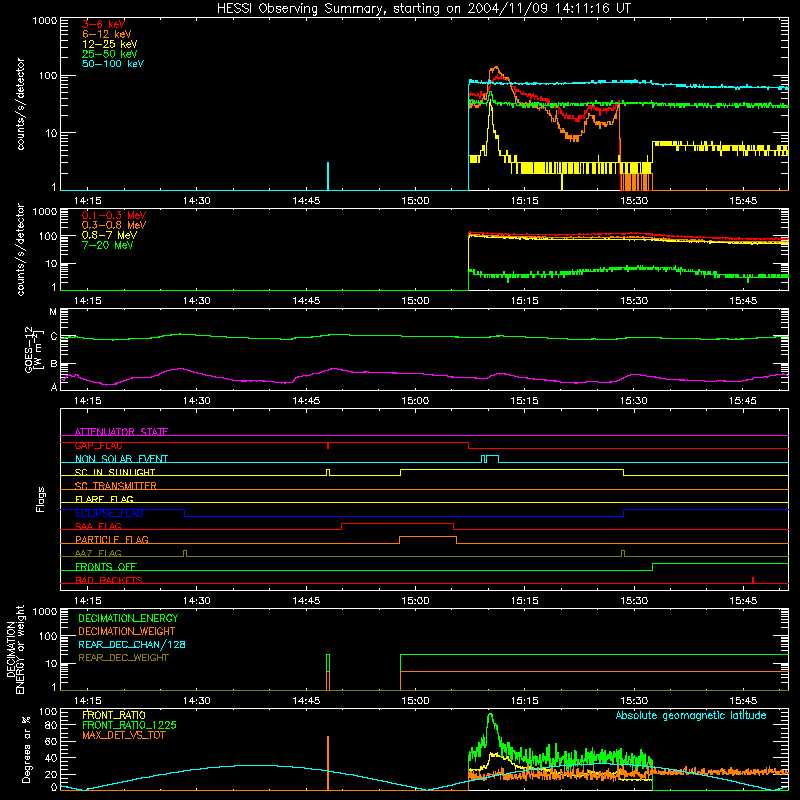This screenshot has width=800, height=800.
Task: Pick the 'PARTICLE_FLAG' flag label
Action: (112, 539)
